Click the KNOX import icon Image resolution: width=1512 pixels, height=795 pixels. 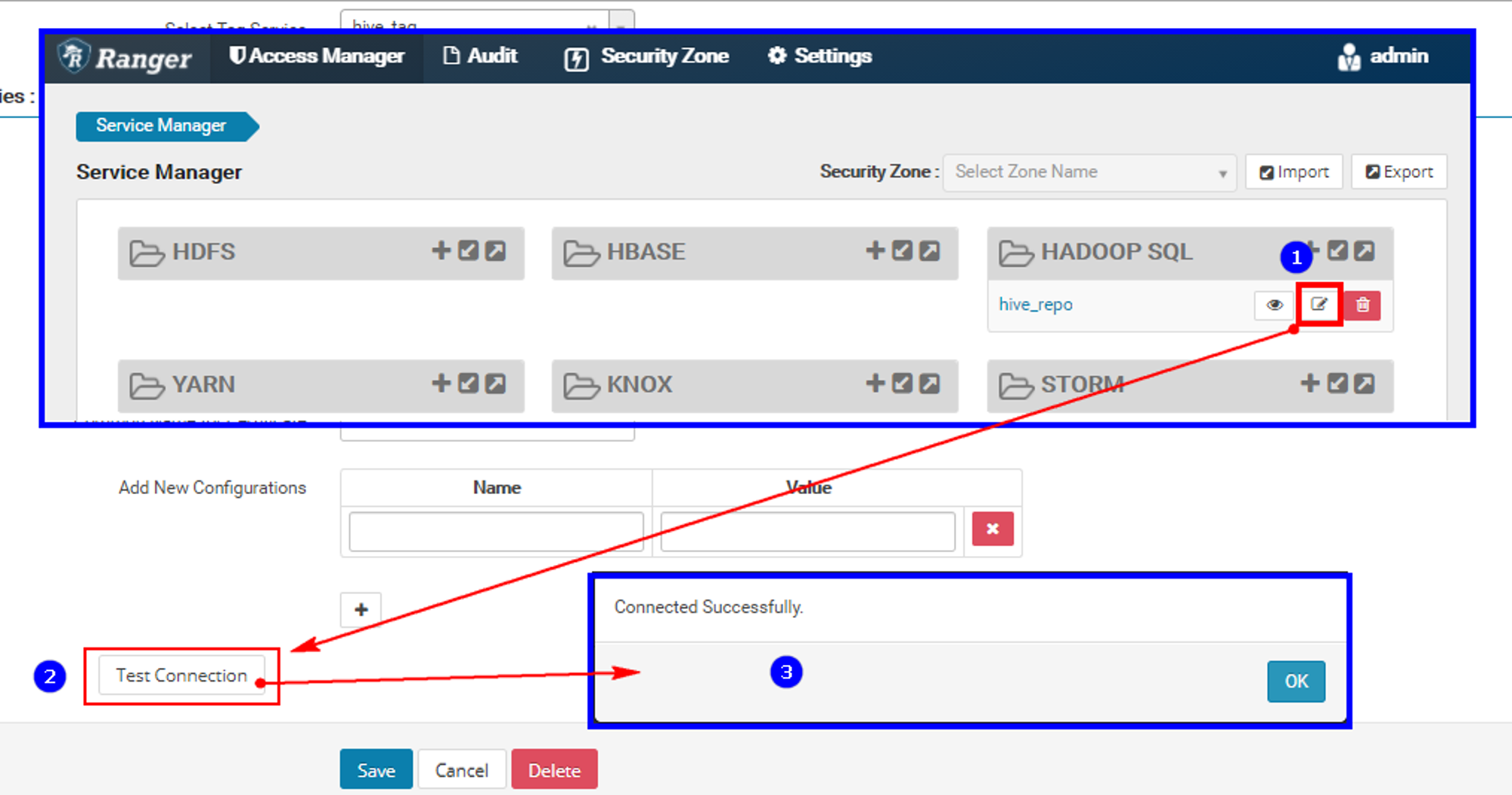(x=903, y=383)
